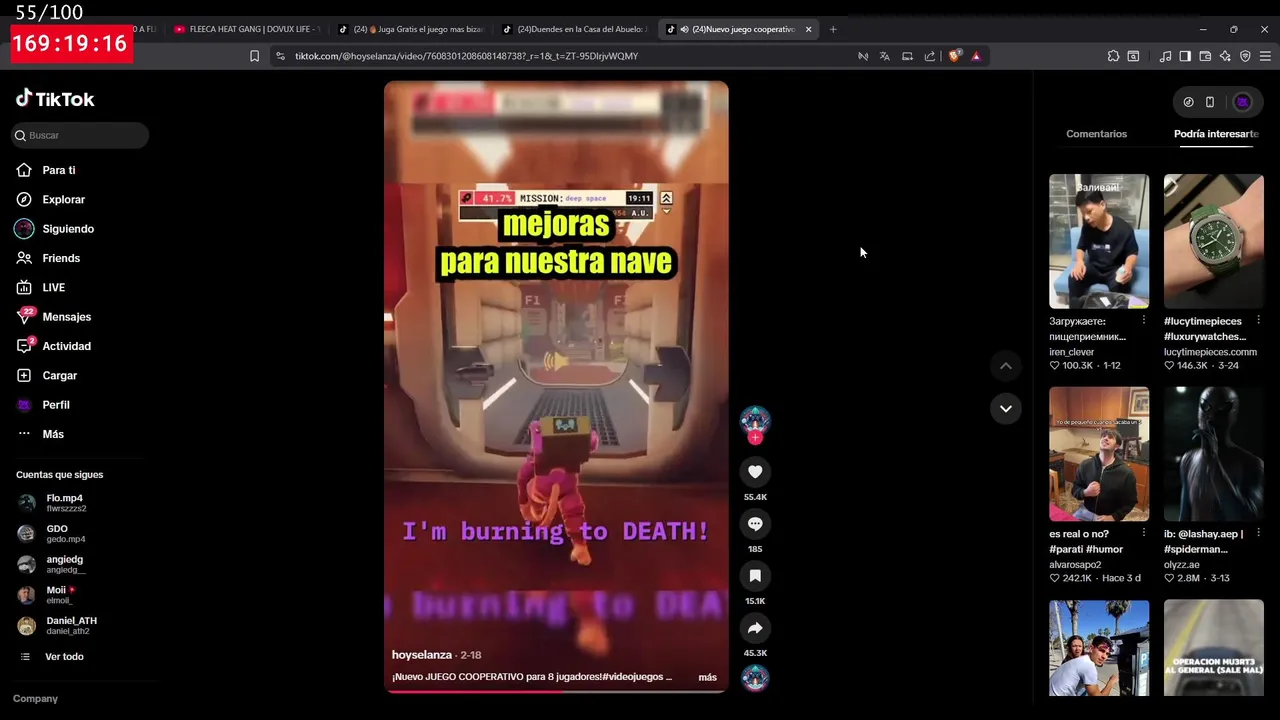Image resolution: width=1280 pixels, height=720 pixels.
Task: Open browser extensions puzzle icon
Action: pyautogui.click(x=1113, y=56)
